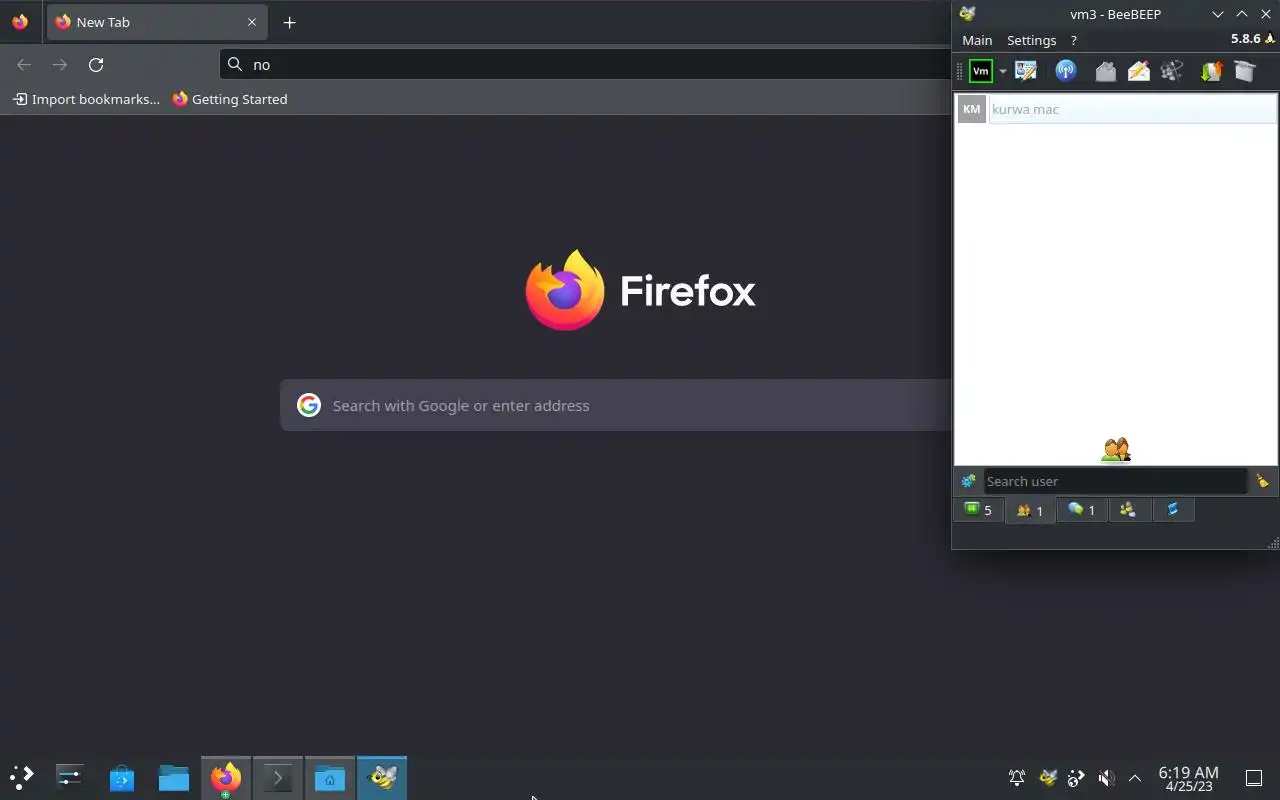Open the KDE application launcher
The width and height of the screenshot is (1280, 800).
tap(21, 777)
